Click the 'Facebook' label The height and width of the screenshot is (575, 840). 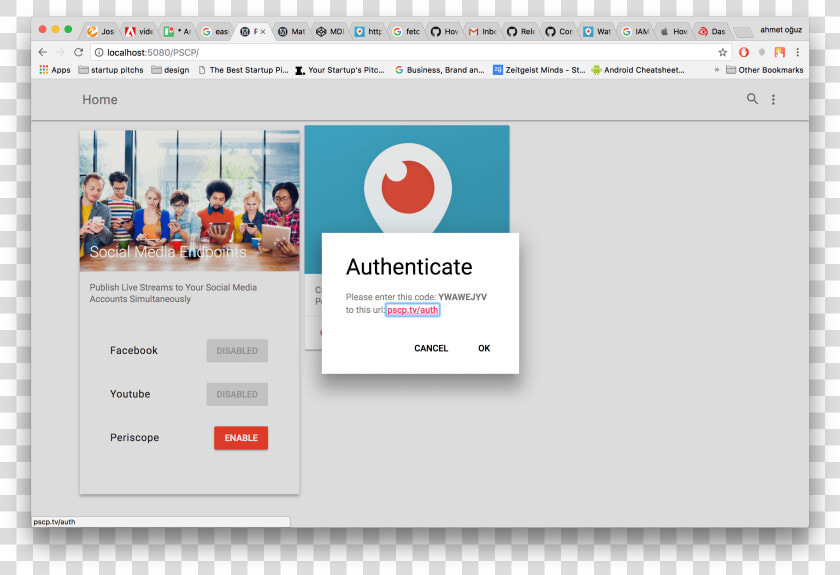coord(134,350)
